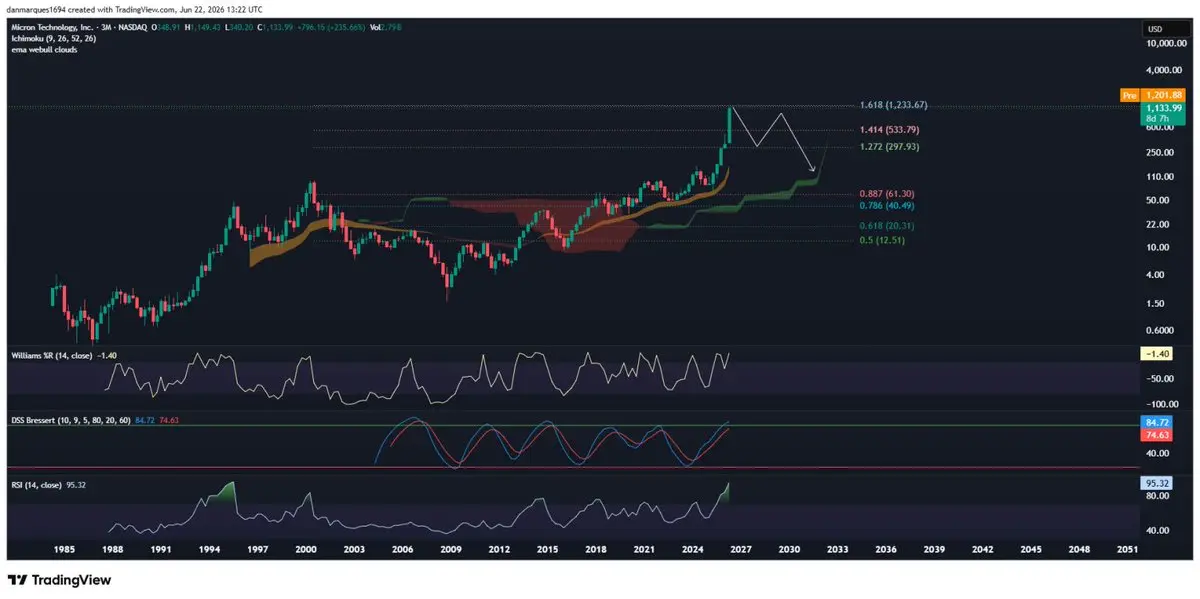Click the RSI (14, close) indicator label
Screen dimensions: 1200x599
39,483
